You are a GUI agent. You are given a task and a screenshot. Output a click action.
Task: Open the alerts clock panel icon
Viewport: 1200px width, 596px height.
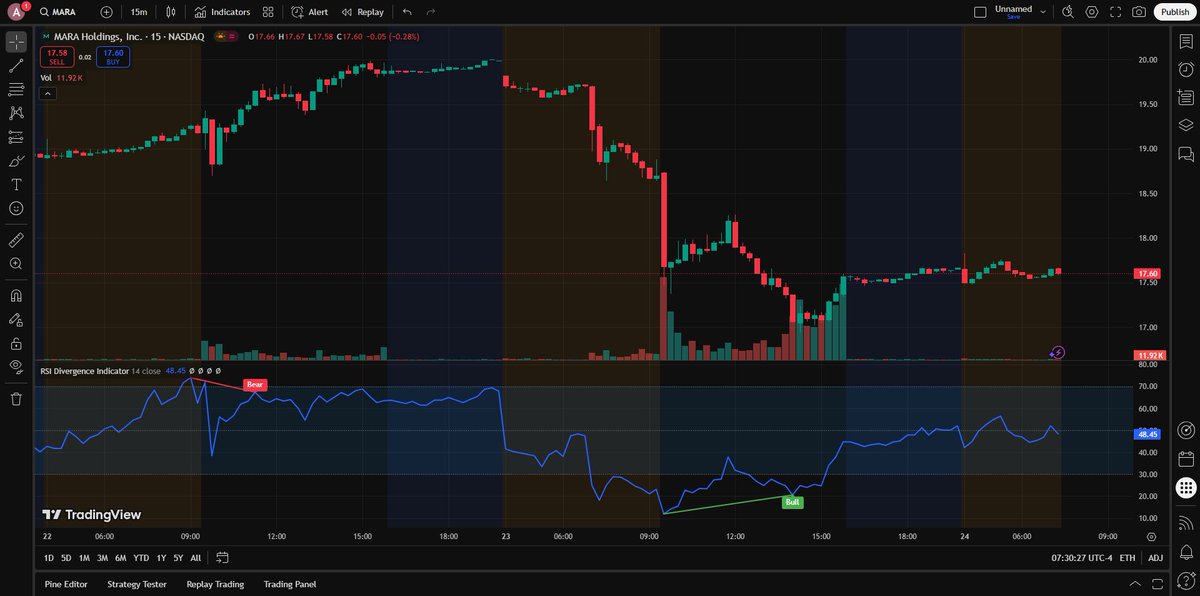[1186, 69]
